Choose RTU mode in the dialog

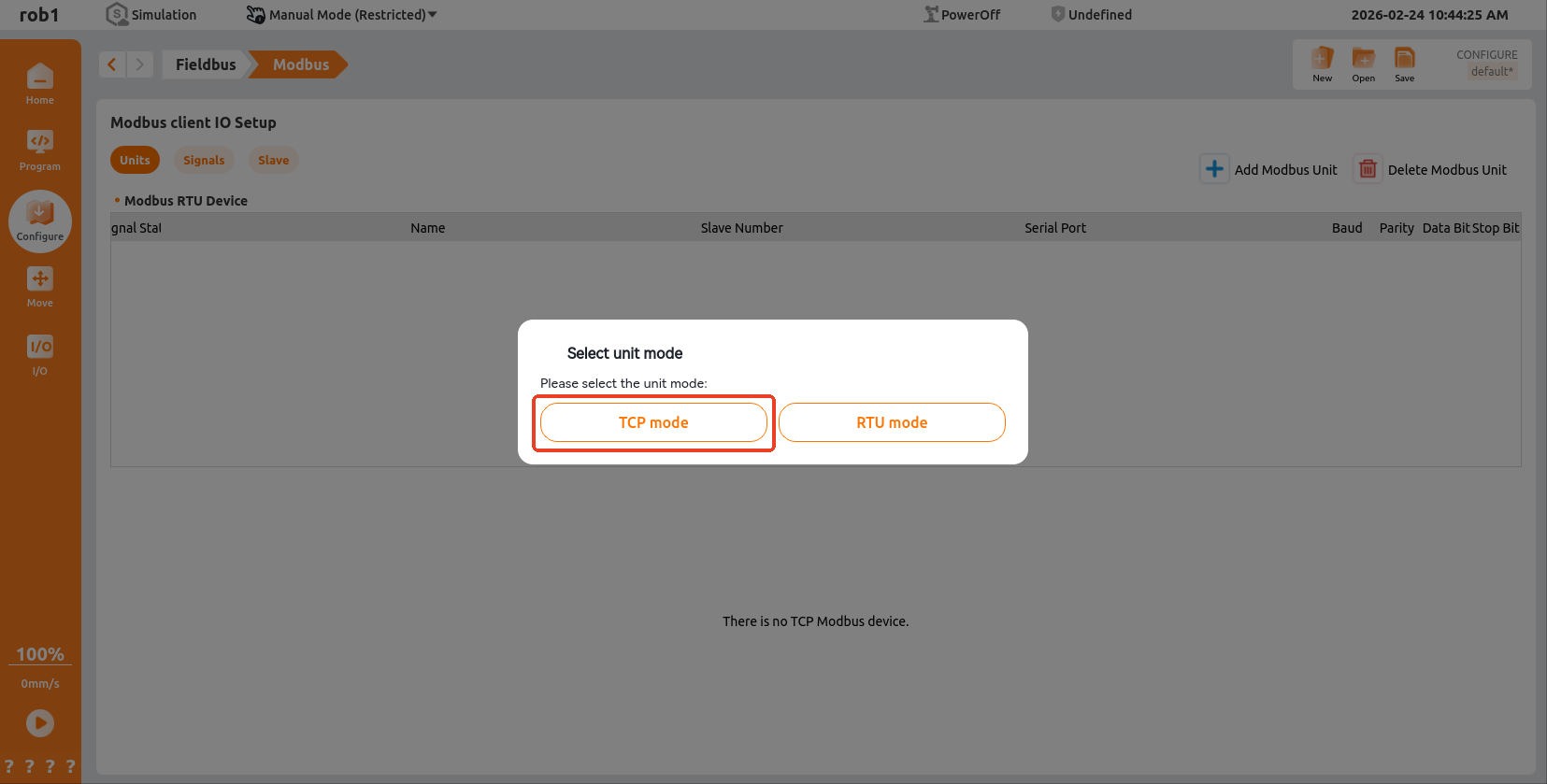tap(892, 422)
